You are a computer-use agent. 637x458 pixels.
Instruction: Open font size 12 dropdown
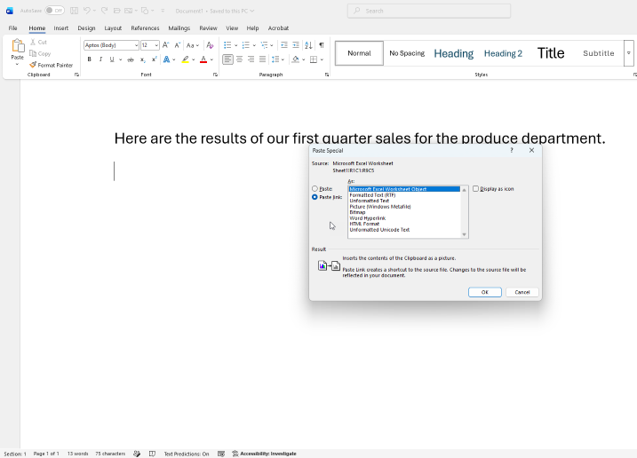pos(156,45)
